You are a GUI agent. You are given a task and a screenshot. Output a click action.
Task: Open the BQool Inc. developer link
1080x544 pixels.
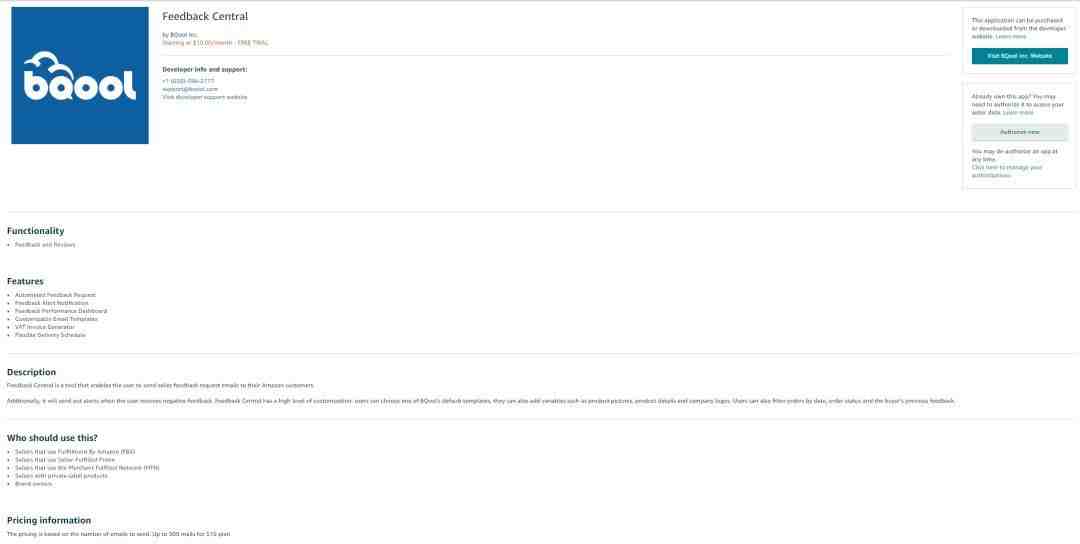[184, 34]
